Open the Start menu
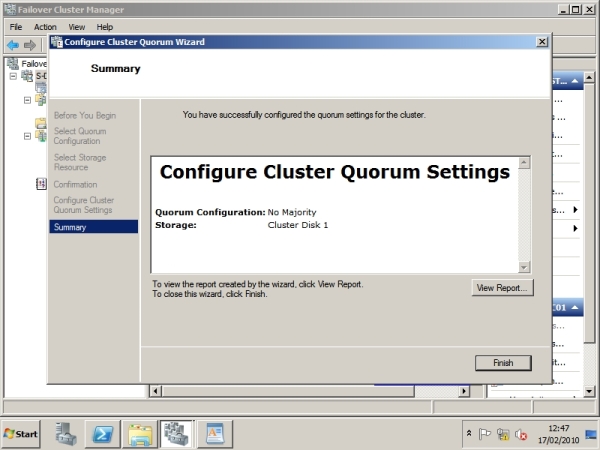This screenshot has height=450, width=600. pos(21,434)
